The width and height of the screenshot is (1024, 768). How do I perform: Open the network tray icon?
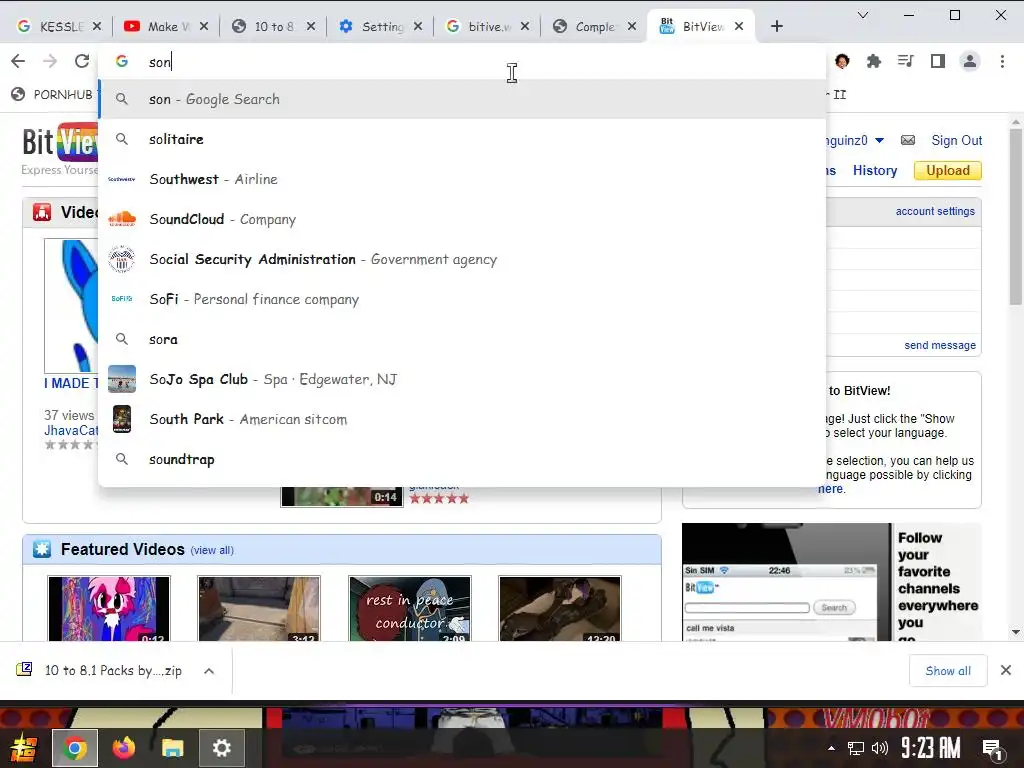tap(855, 748)
